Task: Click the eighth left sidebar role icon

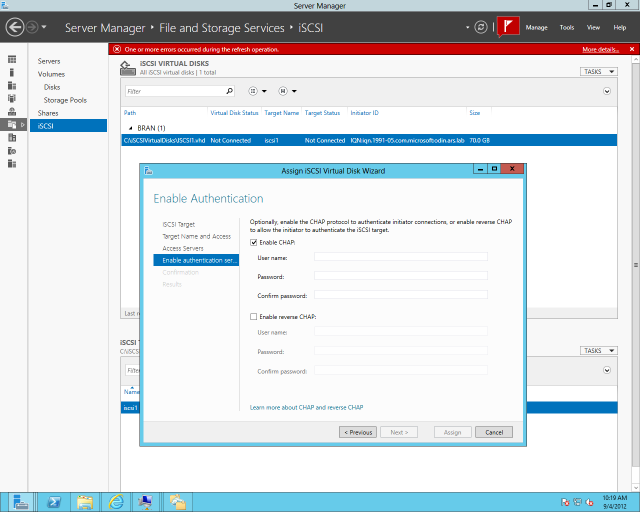Action: (x=12, y=151)
